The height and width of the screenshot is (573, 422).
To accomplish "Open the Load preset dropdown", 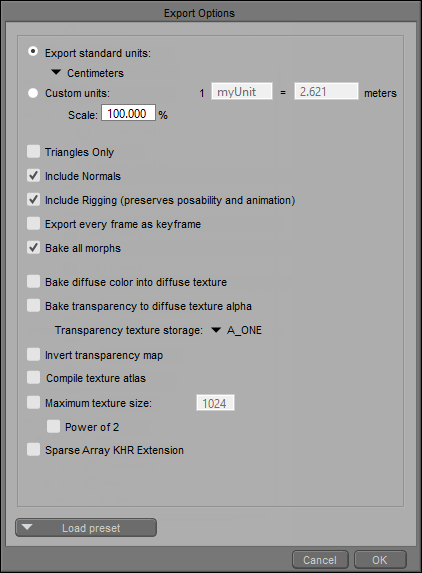I will tap(86, 528).
